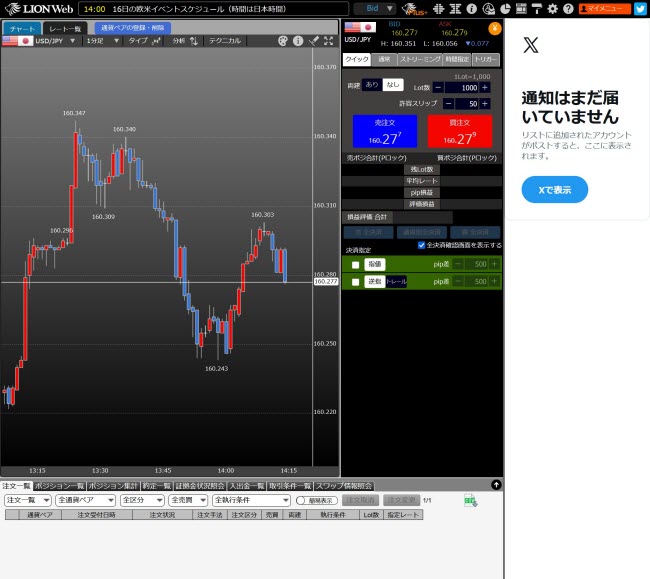Decrease 許容スリップ with minus button
Image resolution: width=650 pixels, height=579 pixels.
(448, 104)
